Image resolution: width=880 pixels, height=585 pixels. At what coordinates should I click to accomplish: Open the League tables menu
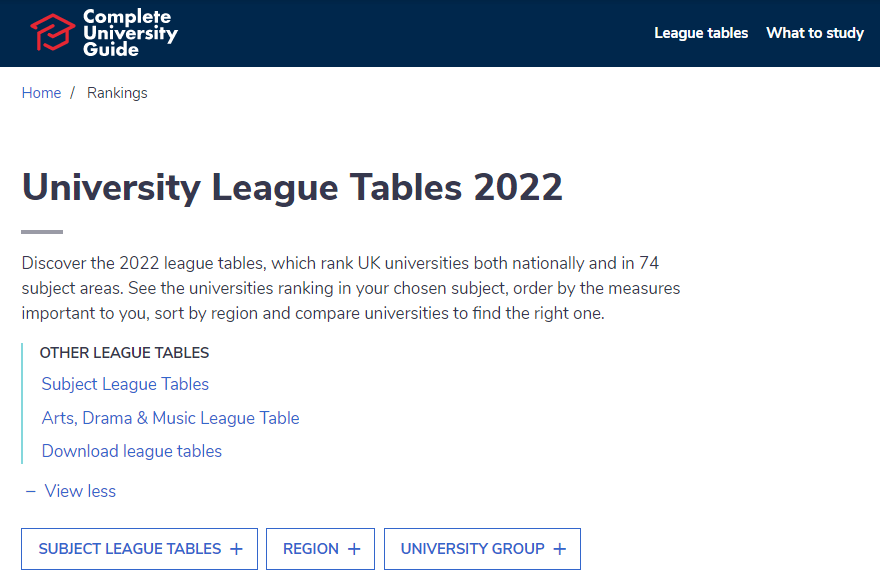(x=701, y=33)
